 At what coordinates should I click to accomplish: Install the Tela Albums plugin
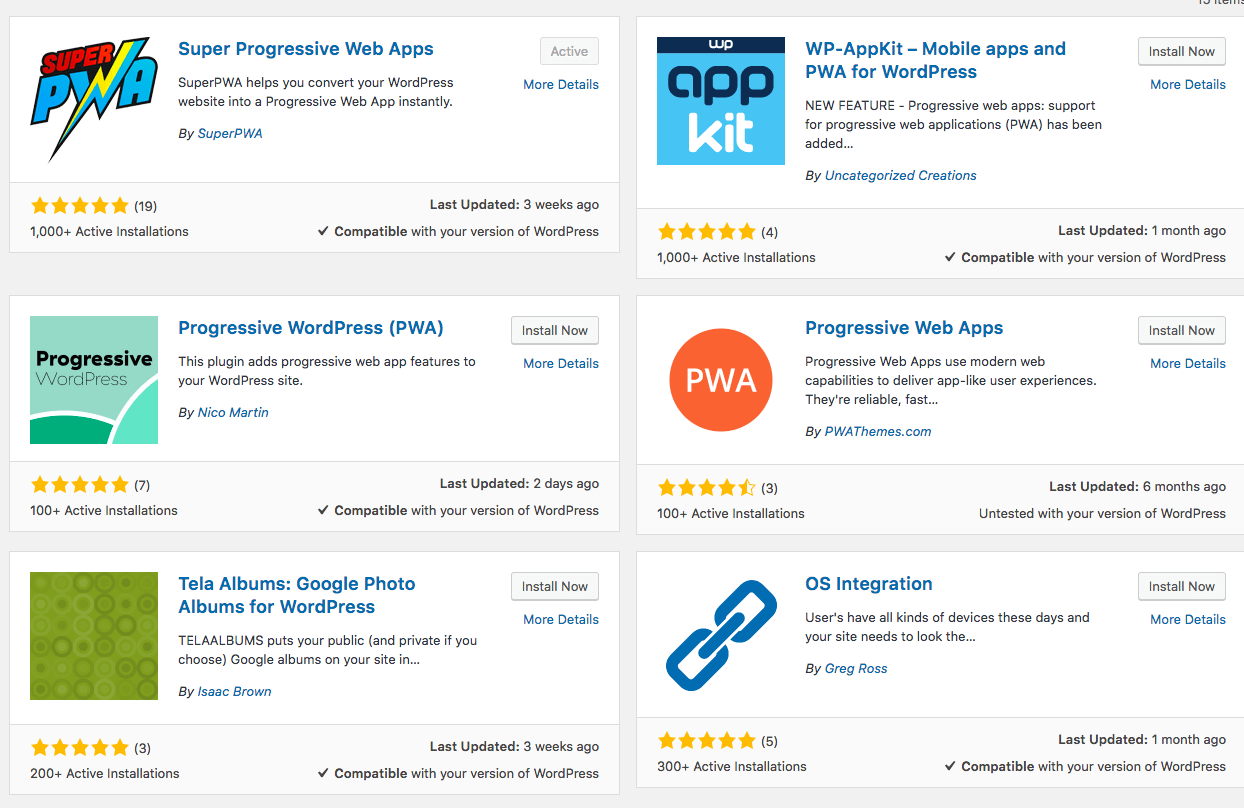click(x=554, y=586)
